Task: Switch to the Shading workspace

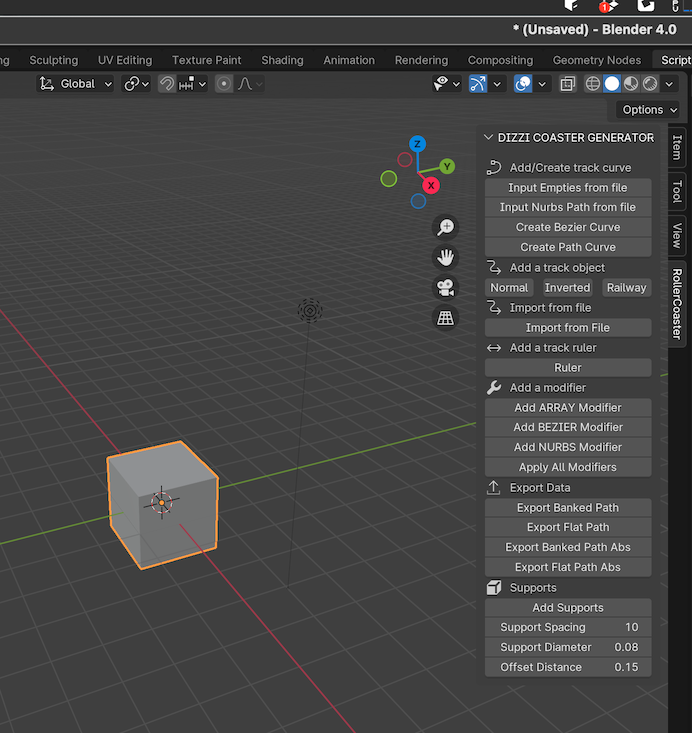Action: [x=282, y=60]
